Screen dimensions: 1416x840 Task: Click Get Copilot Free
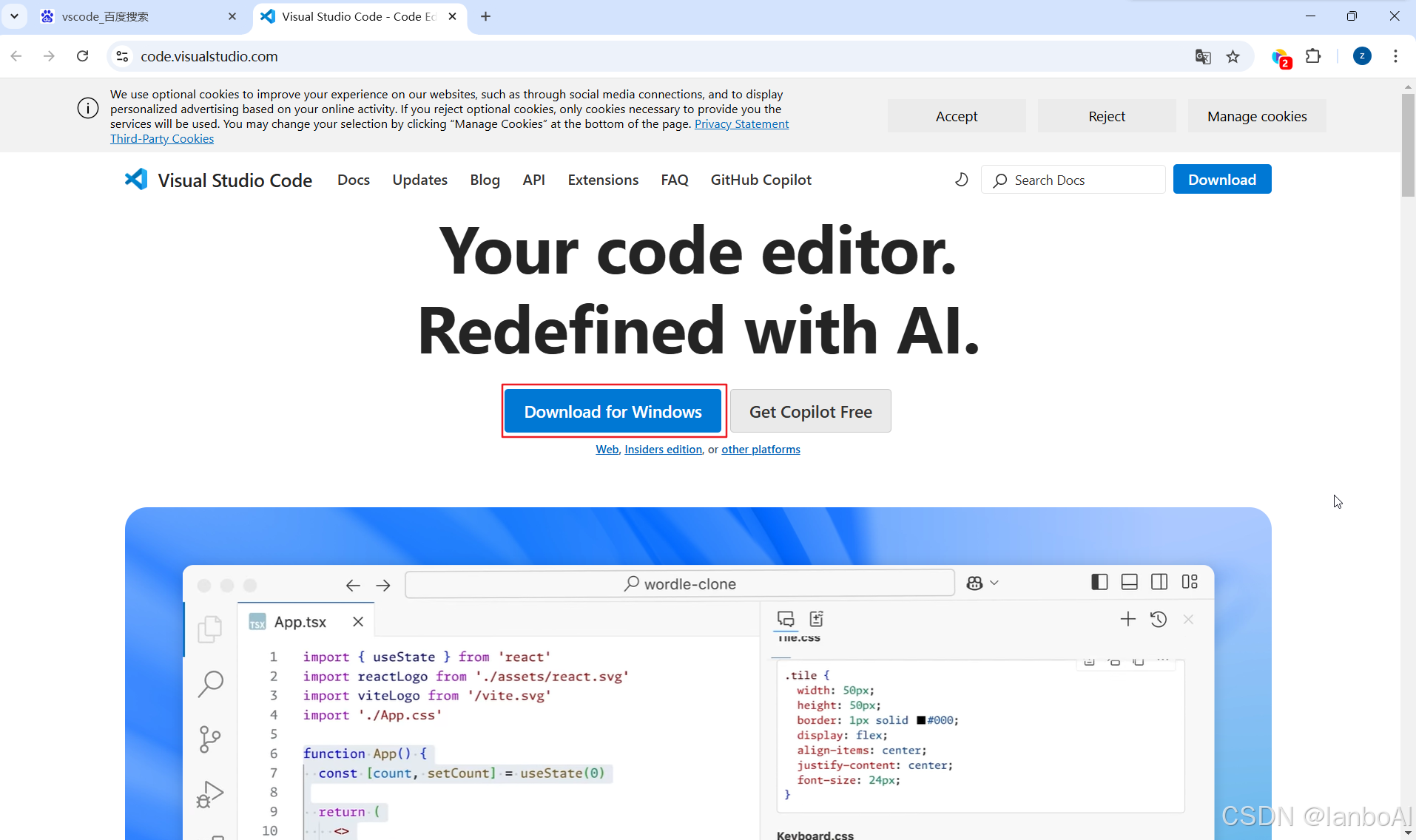(x=811, y=411)
